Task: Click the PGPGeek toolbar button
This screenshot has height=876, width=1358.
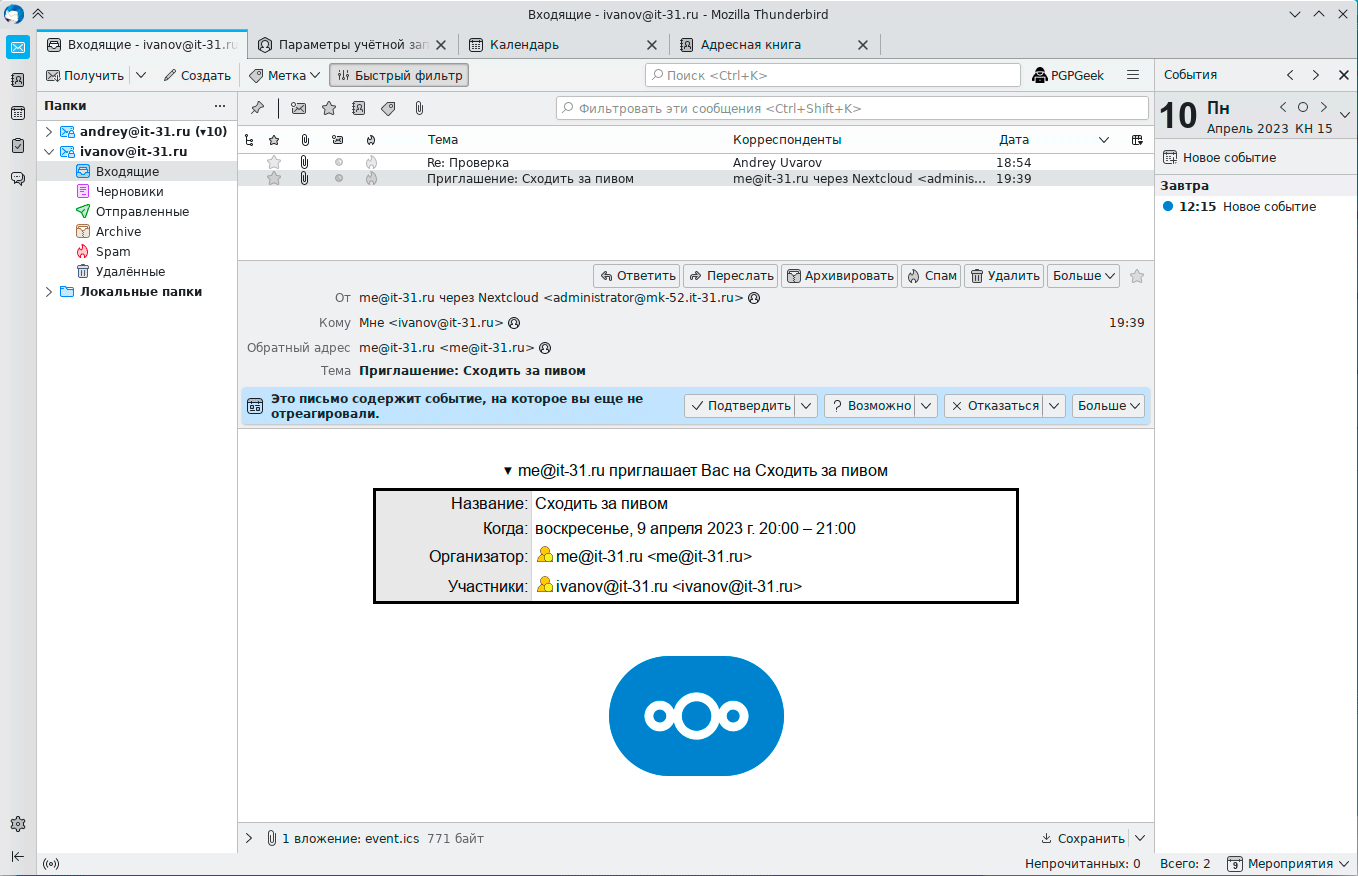Action: pos(1068,75)
